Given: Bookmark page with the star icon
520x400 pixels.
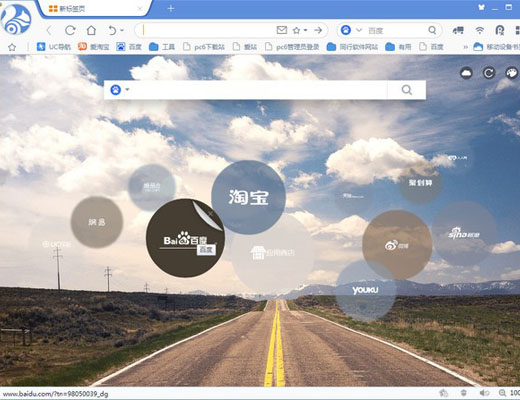Looking at the screenshot, I should pos(296,30).
